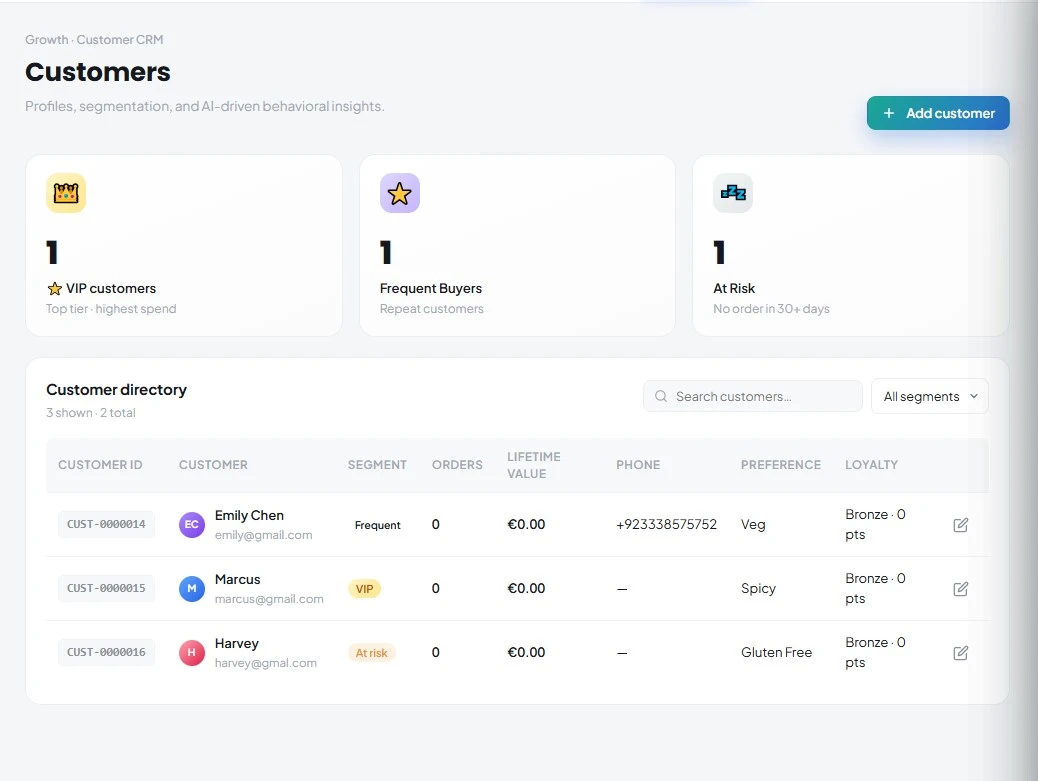
Task: Open the All segments dropdown
Action: [929, 396]
